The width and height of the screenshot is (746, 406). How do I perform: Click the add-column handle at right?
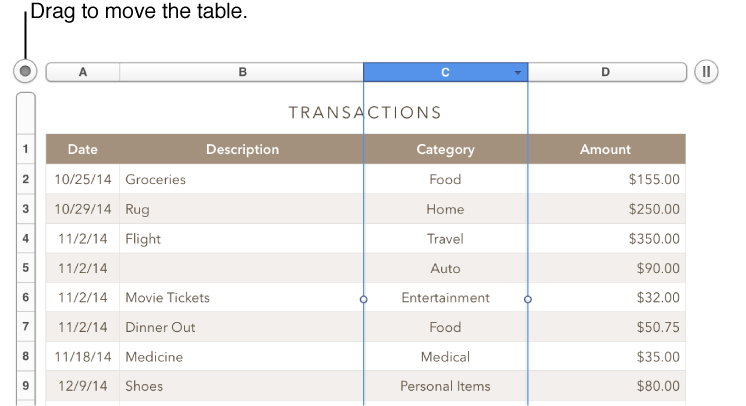[x=706, y=72]
